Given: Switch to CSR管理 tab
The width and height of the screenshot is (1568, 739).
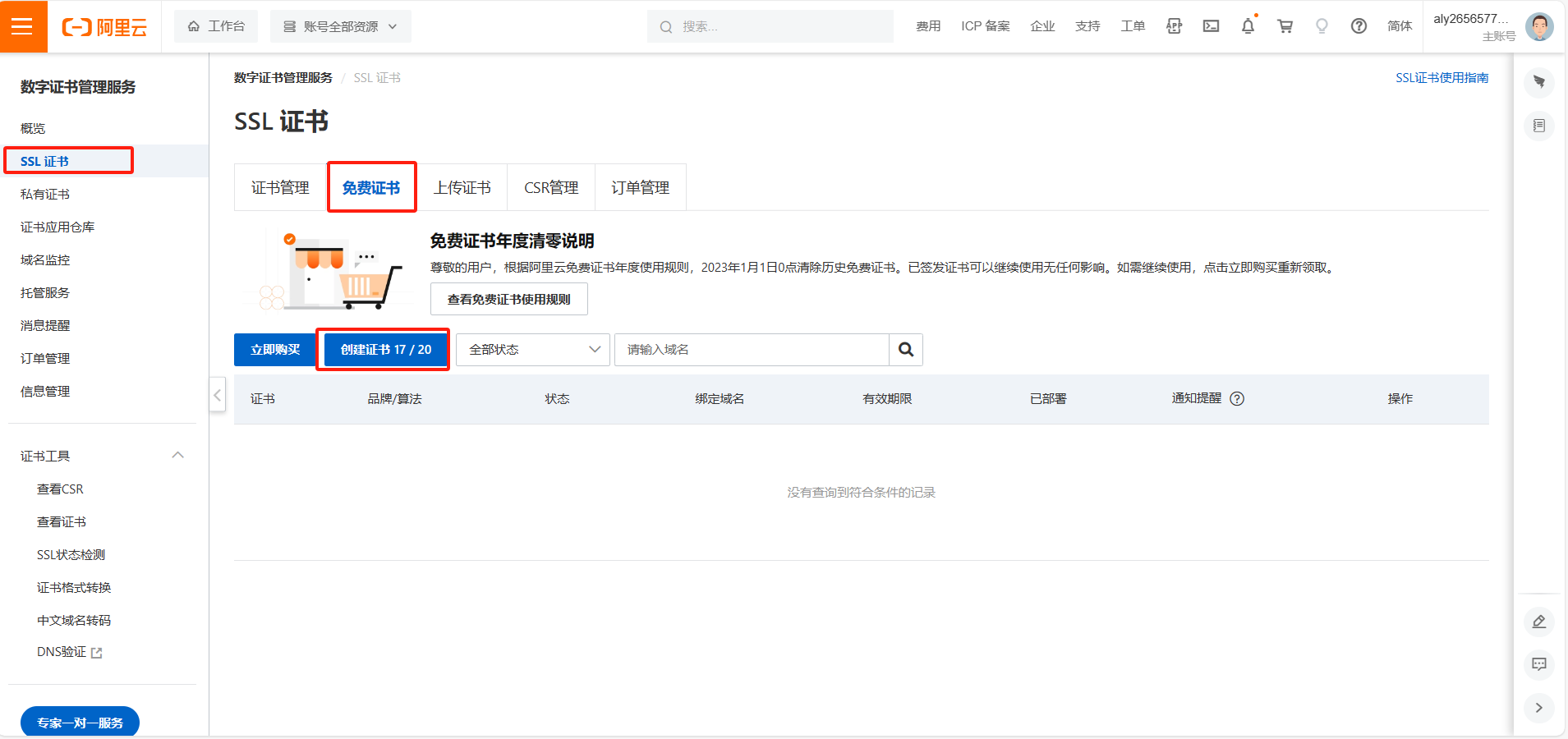Looking at the screenshot, I should 551,187.
